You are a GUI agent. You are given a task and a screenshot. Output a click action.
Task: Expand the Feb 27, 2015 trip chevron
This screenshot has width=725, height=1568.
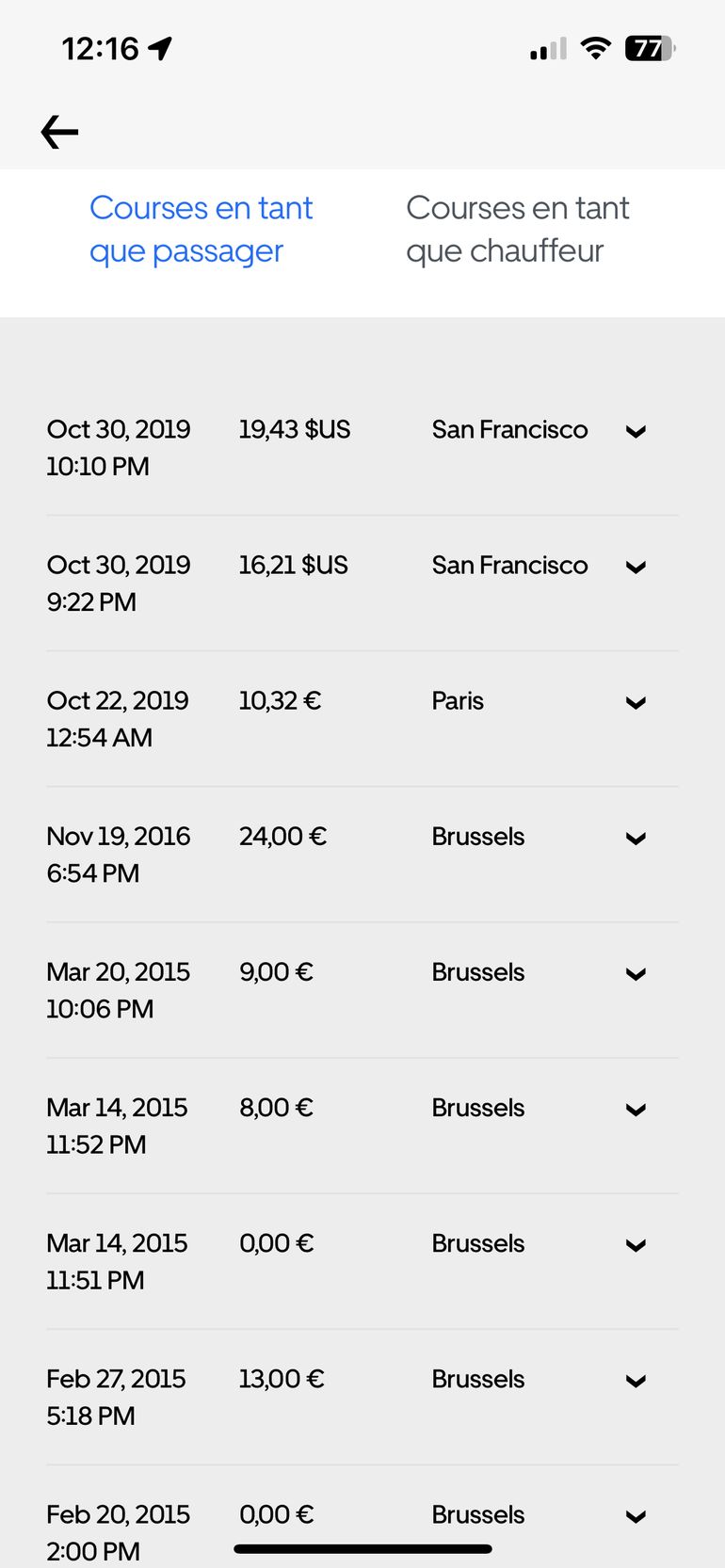(x=636, y=1381)
